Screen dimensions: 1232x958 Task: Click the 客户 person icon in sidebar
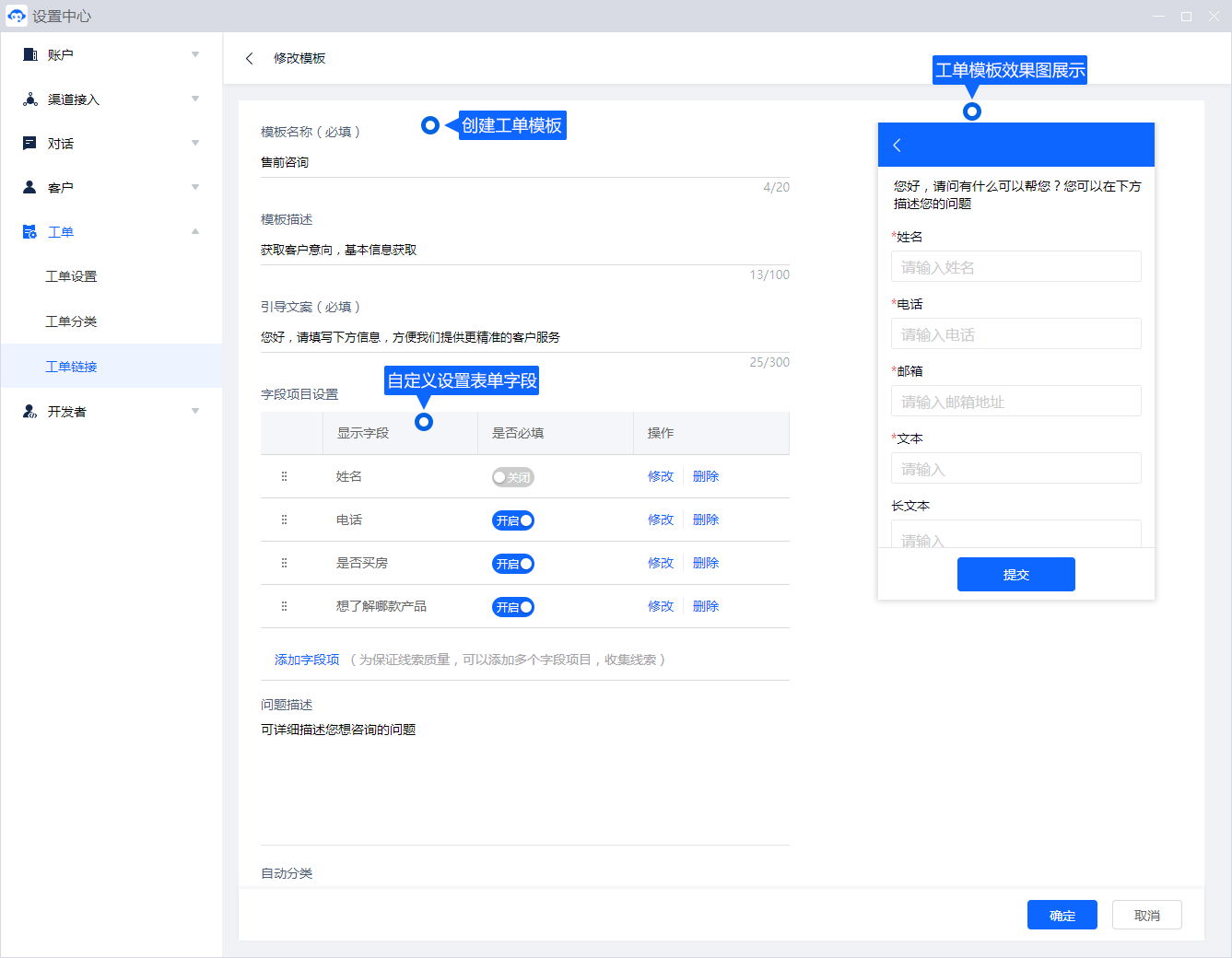coord(29,188)
